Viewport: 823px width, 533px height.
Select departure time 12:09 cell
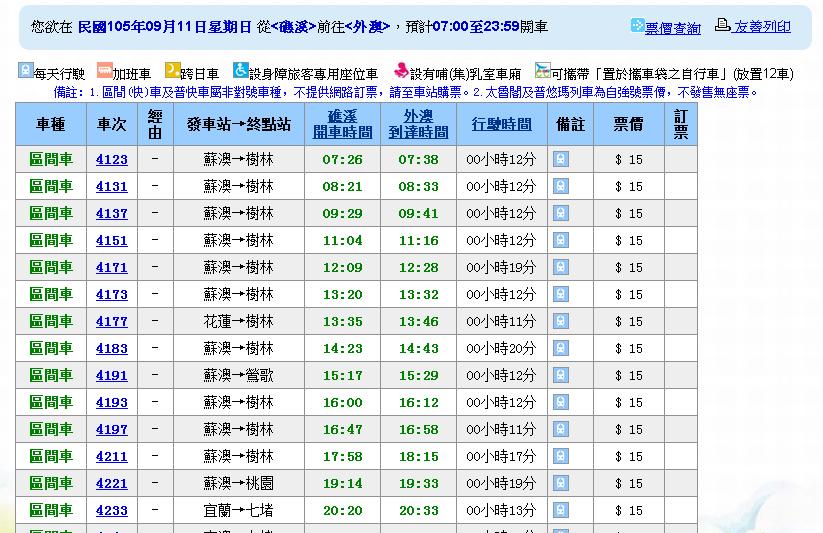pyautogui.click(x=342, y=268)
